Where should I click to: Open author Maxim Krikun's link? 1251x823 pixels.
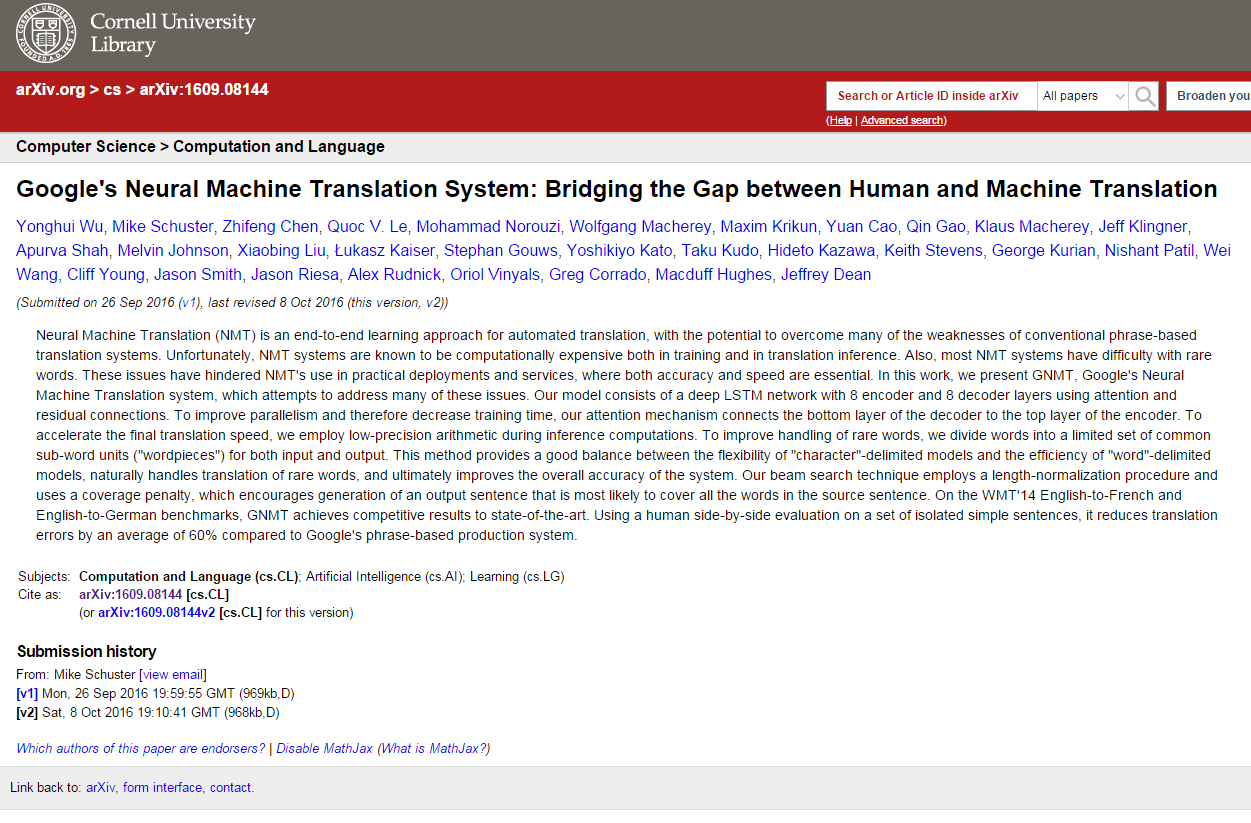tap(768, 226)
